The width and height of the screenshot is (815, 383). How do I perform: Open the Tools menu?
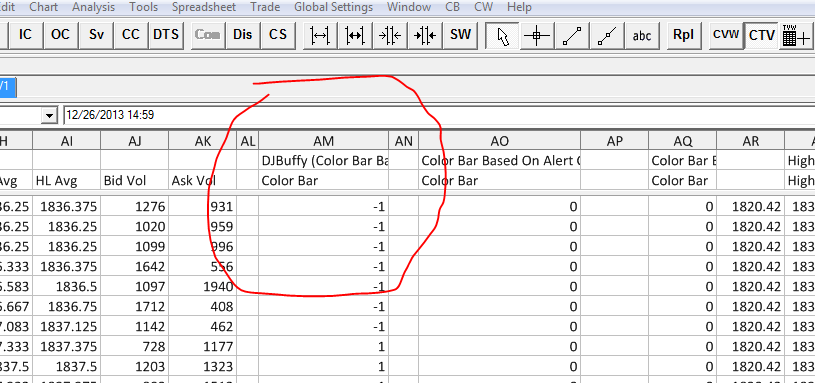(143, 7)
